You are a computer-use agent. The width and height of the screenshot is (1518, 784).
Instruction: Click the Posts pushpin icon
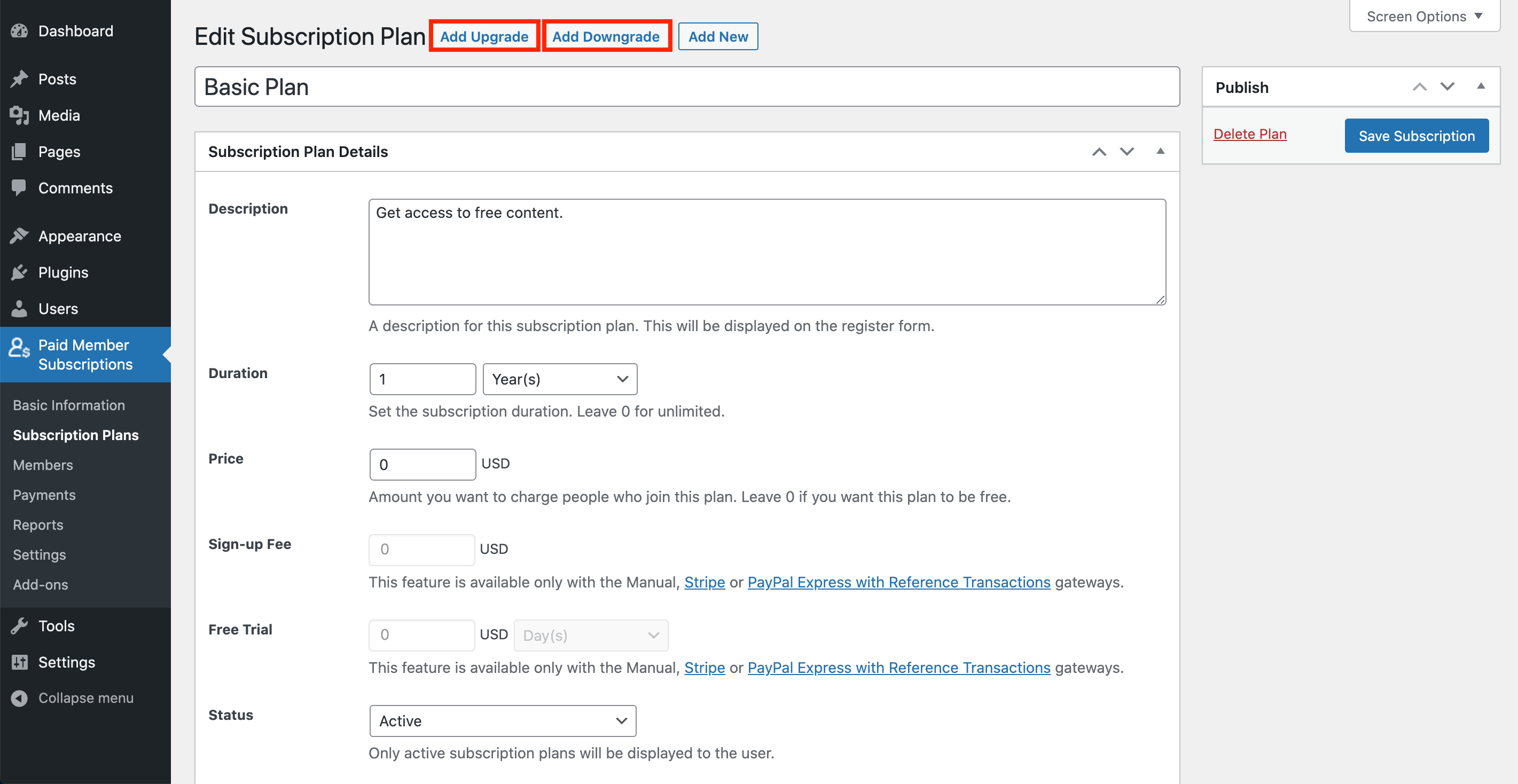tap(19, 79)
